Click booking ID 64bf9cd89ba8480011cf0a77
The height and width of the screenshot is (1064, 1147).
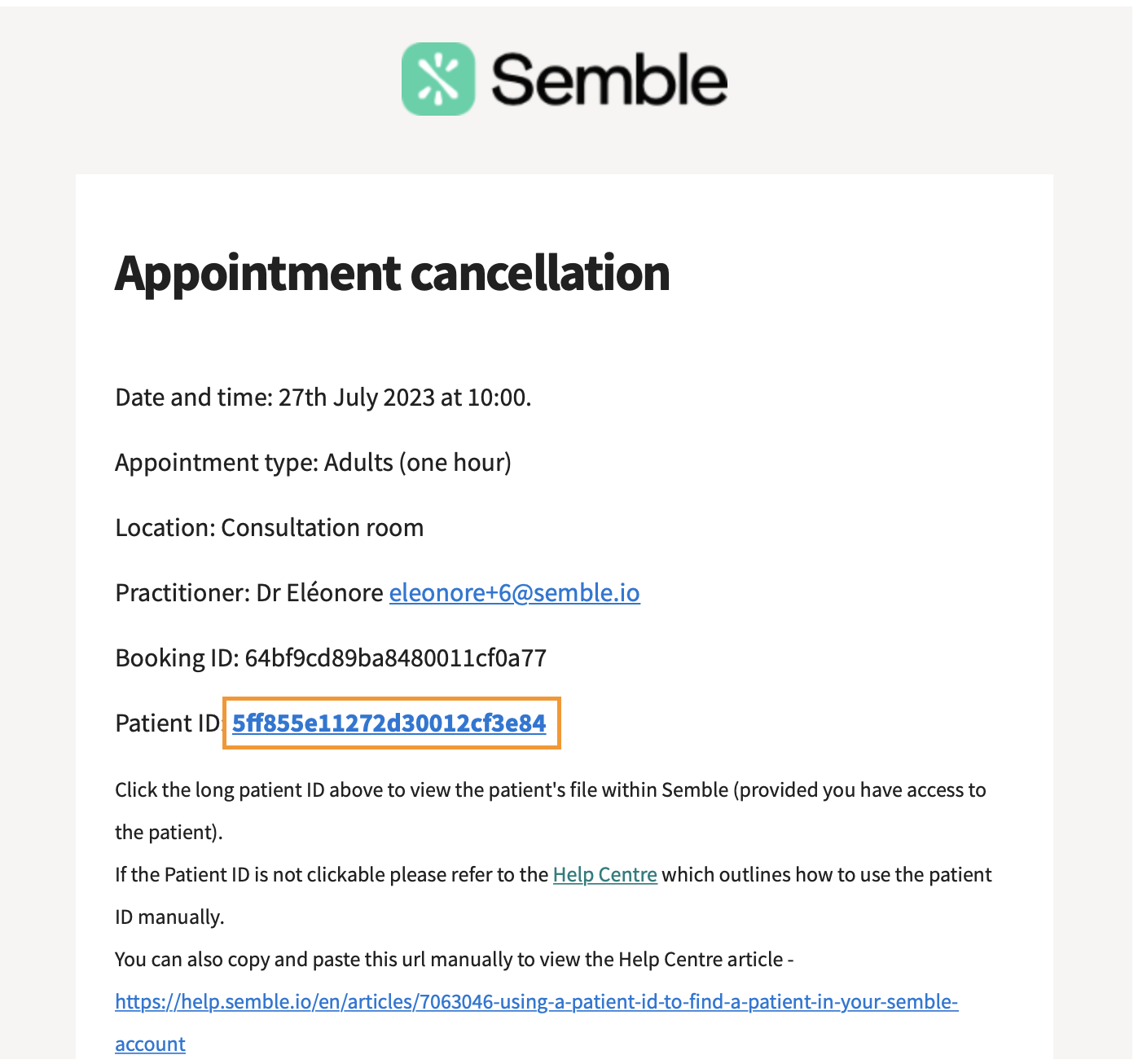396,657
